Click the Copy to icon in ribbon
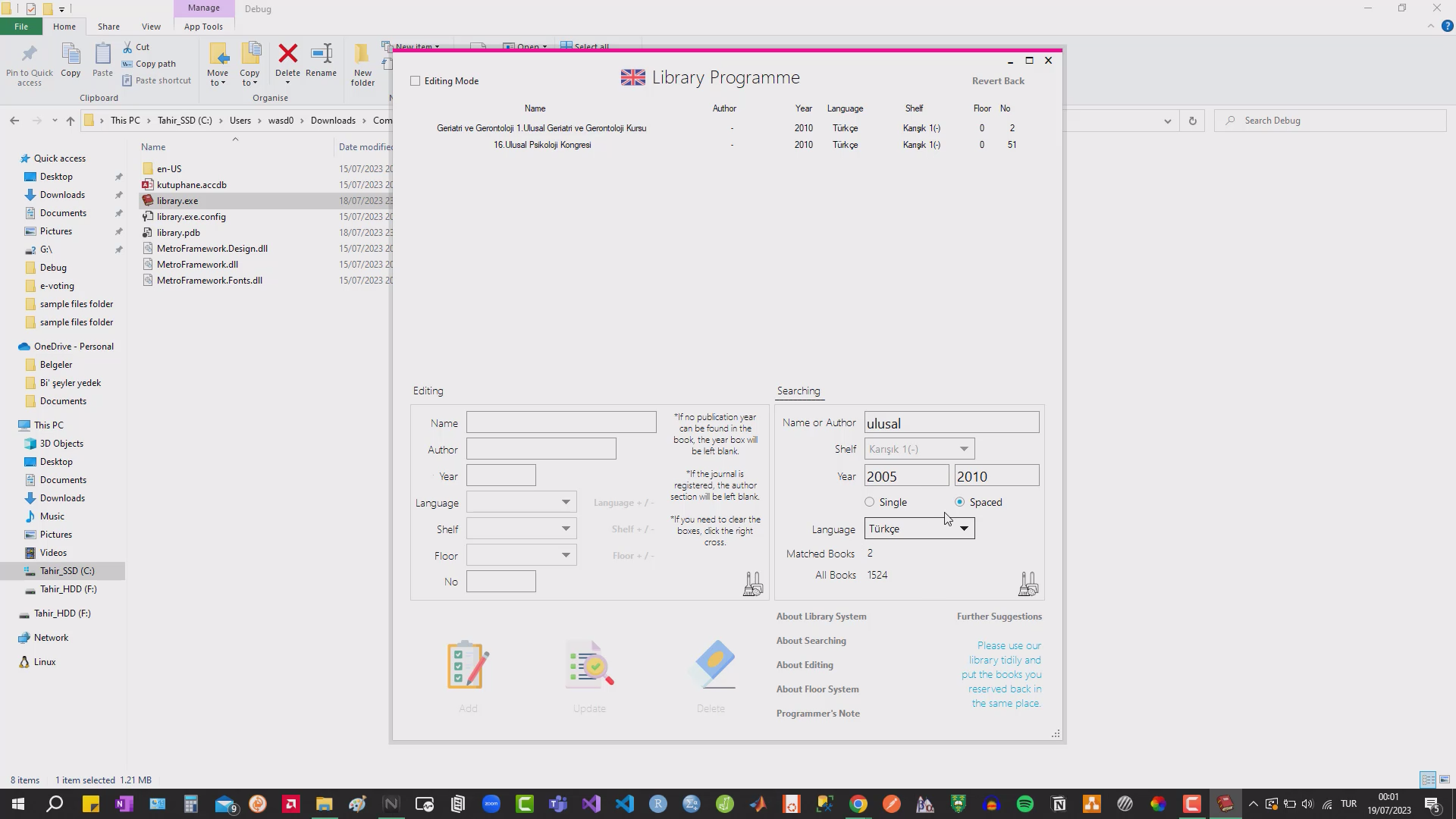The width and height of the screenshot is (1456, 819). 250,54
